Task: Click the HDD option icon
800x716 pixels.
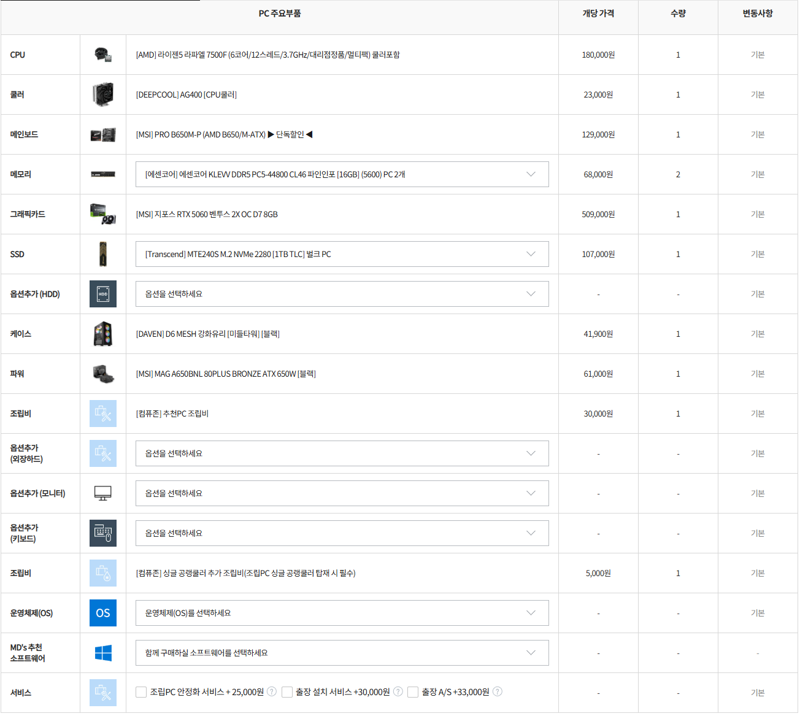Action: point(103,294)
